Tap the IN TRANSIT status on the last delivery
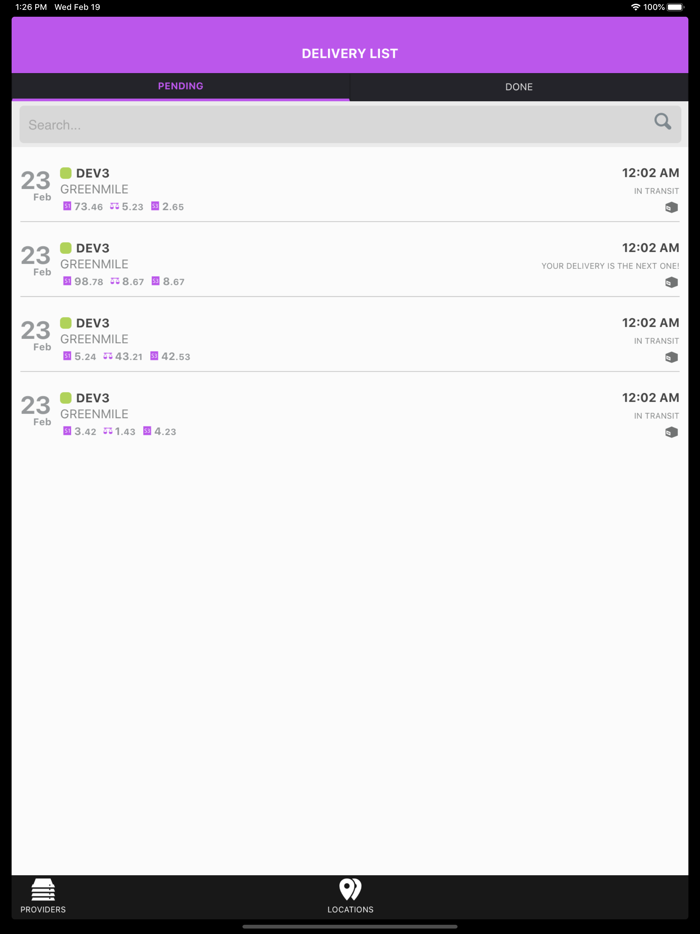This screenshot has width=700, height=934. pyautogui.click(x=656, y=415)
